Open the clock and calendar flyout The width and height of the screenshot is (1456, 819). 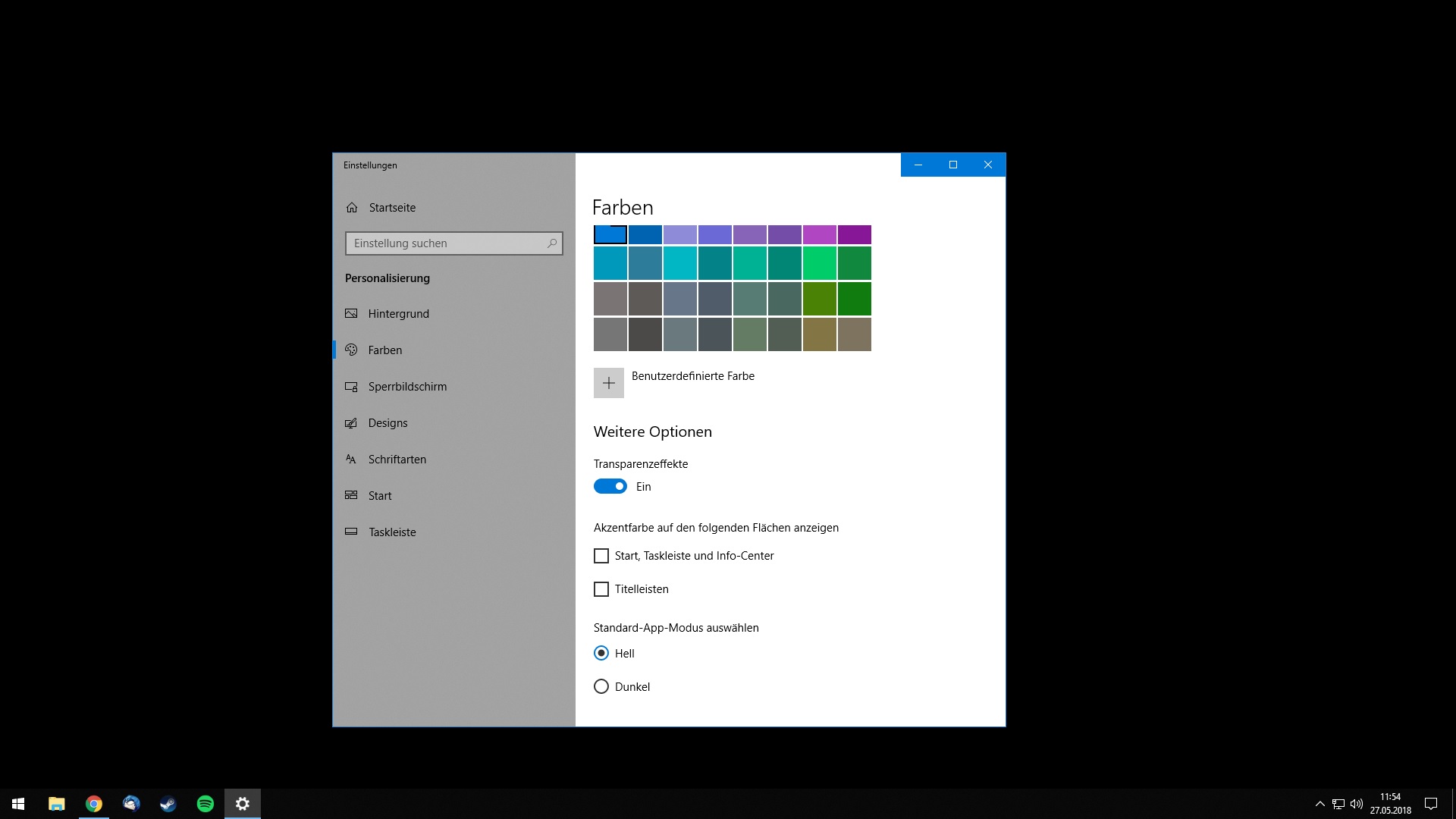[x=1391, y=804]
